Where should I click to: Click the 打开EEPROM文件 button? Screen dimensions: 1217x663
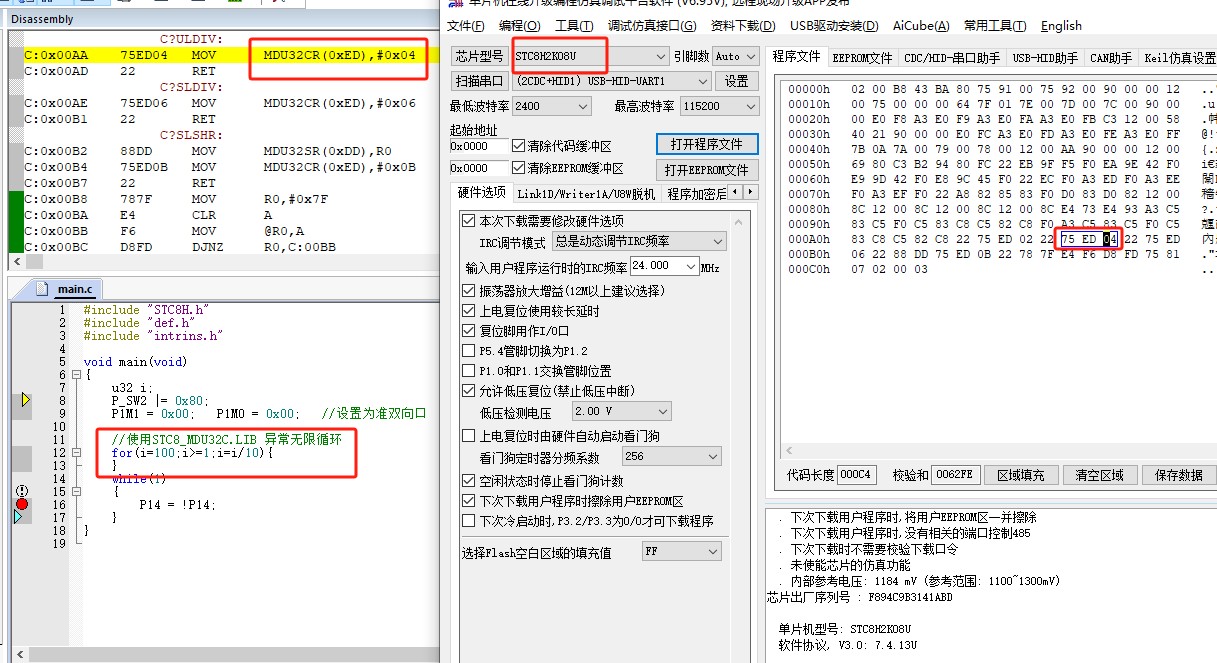pos(707,169)
